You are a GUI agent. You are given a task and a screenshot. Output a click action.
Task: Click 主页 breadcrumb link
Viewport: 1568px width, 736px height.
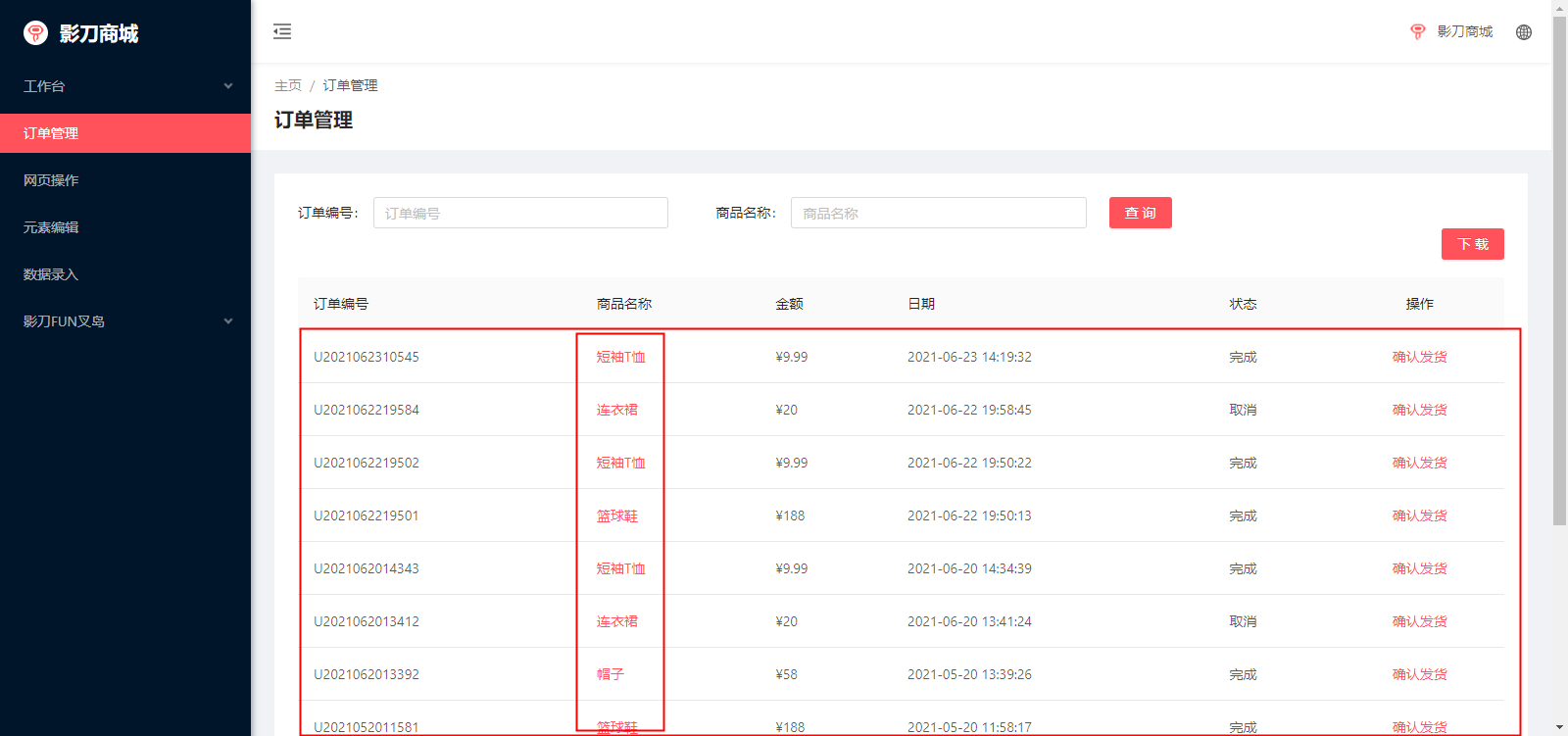click(x=288, y=86)
